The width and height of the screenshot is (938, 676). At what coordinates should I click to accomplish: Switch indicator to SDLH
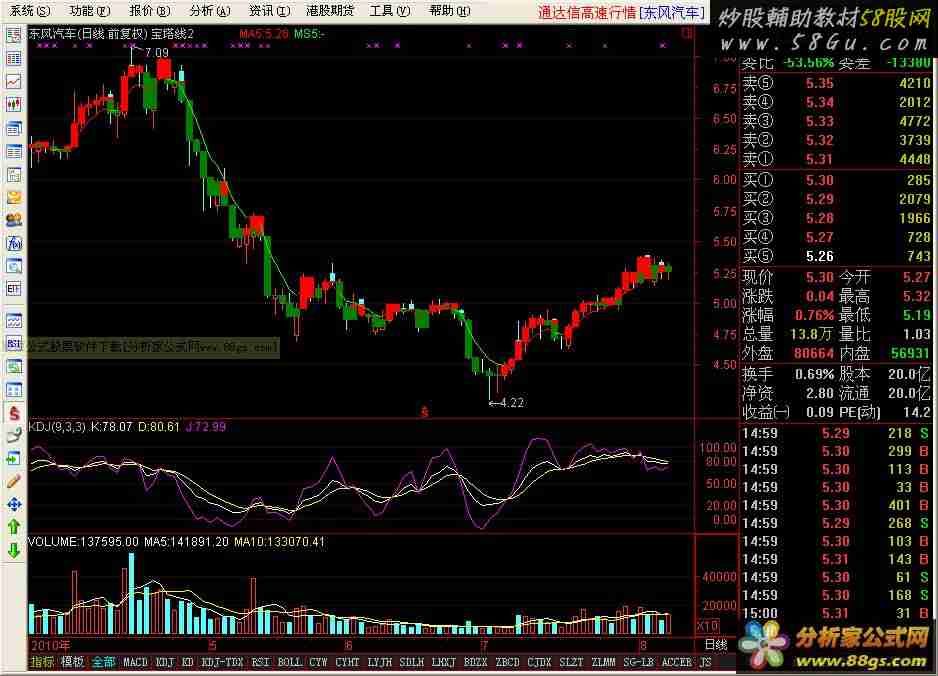coord(412,662)
